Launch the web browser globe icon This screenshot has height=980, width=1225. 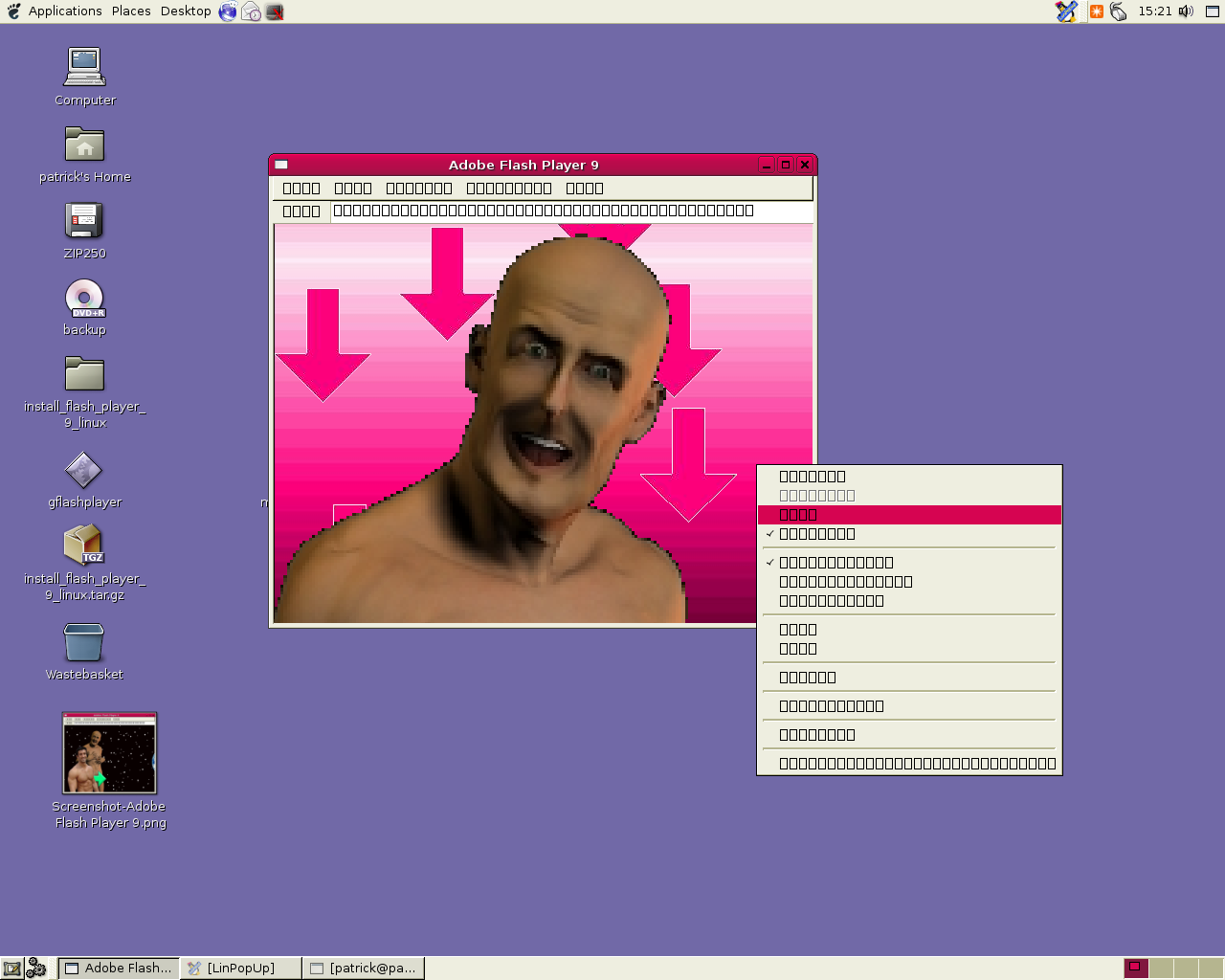(x=228, y=11)
